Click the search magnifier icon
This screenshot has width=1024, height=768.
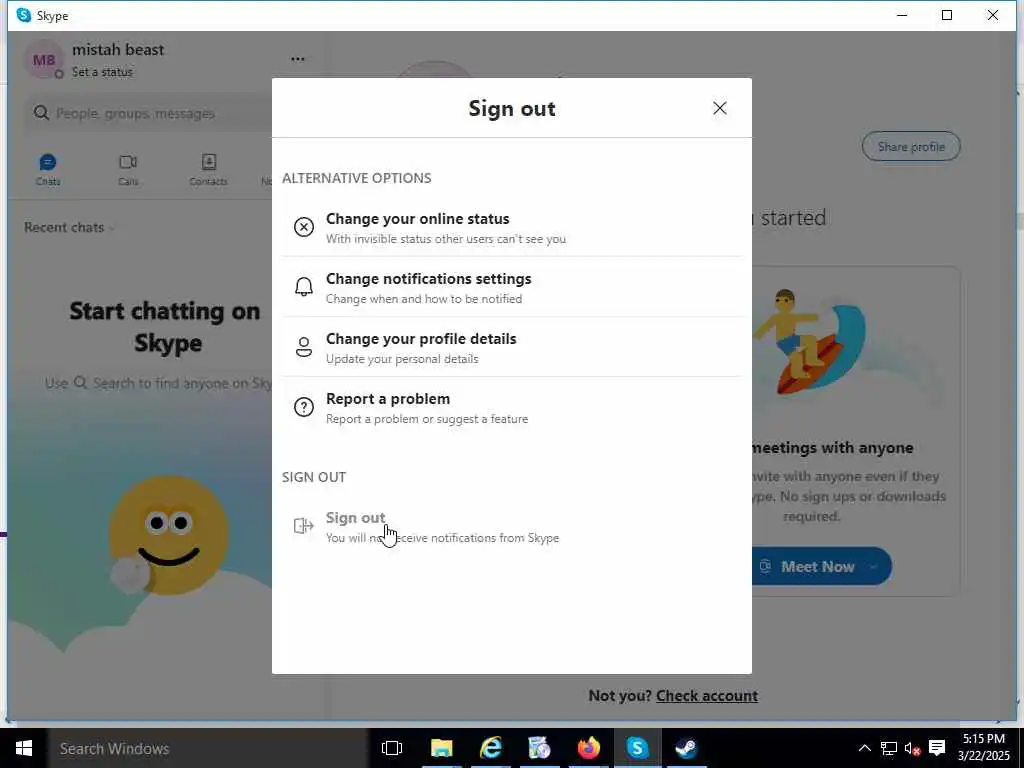click(x=41, y=113)
